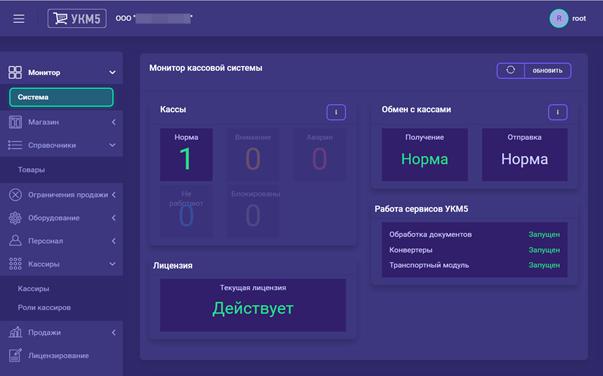The width and height of the screenshot is (603, 376).
Task: Click the Персонал person icon
Action: coord(15,241)
